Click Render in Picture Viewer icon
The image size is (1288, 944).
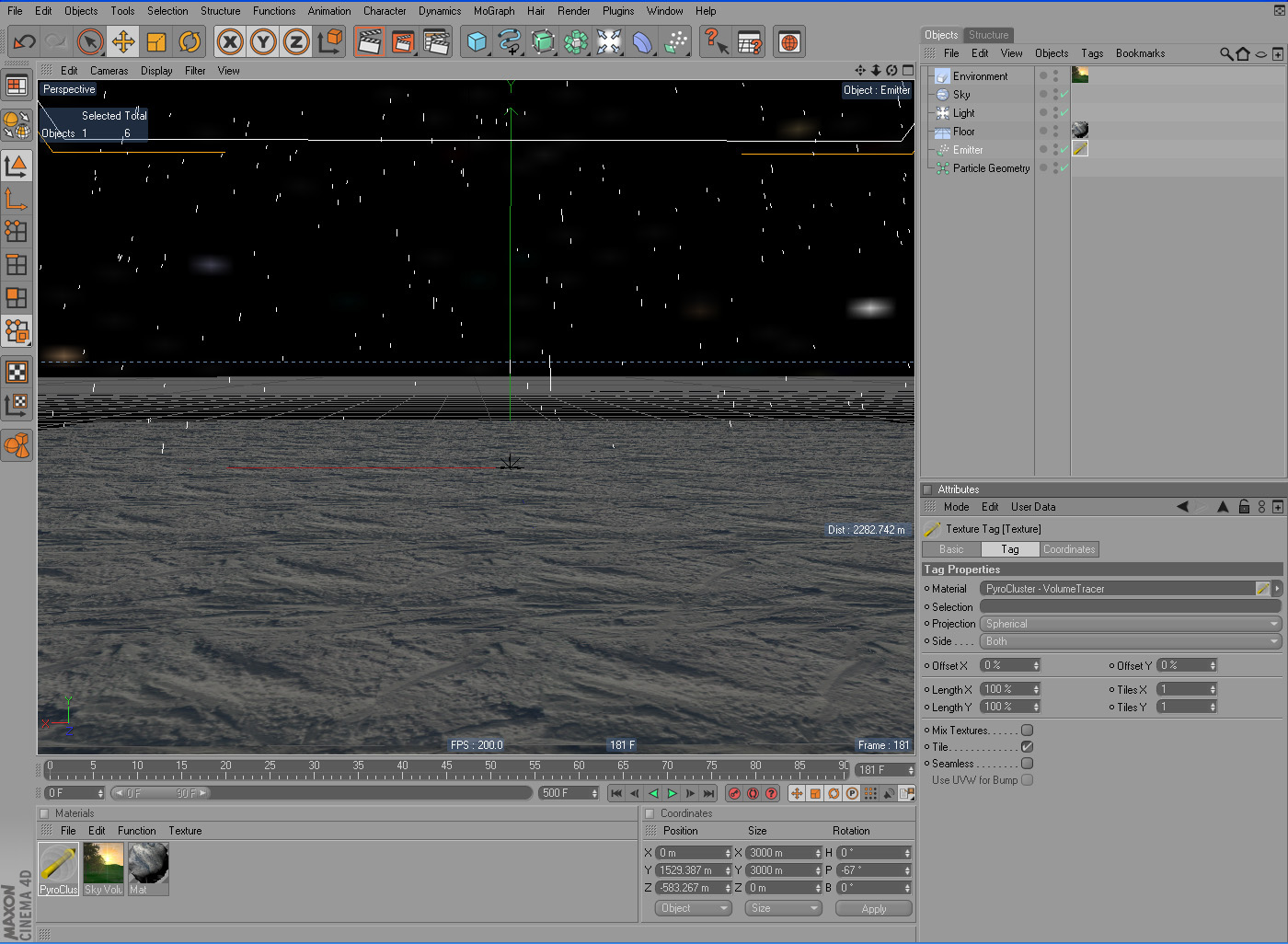point(402,42)
